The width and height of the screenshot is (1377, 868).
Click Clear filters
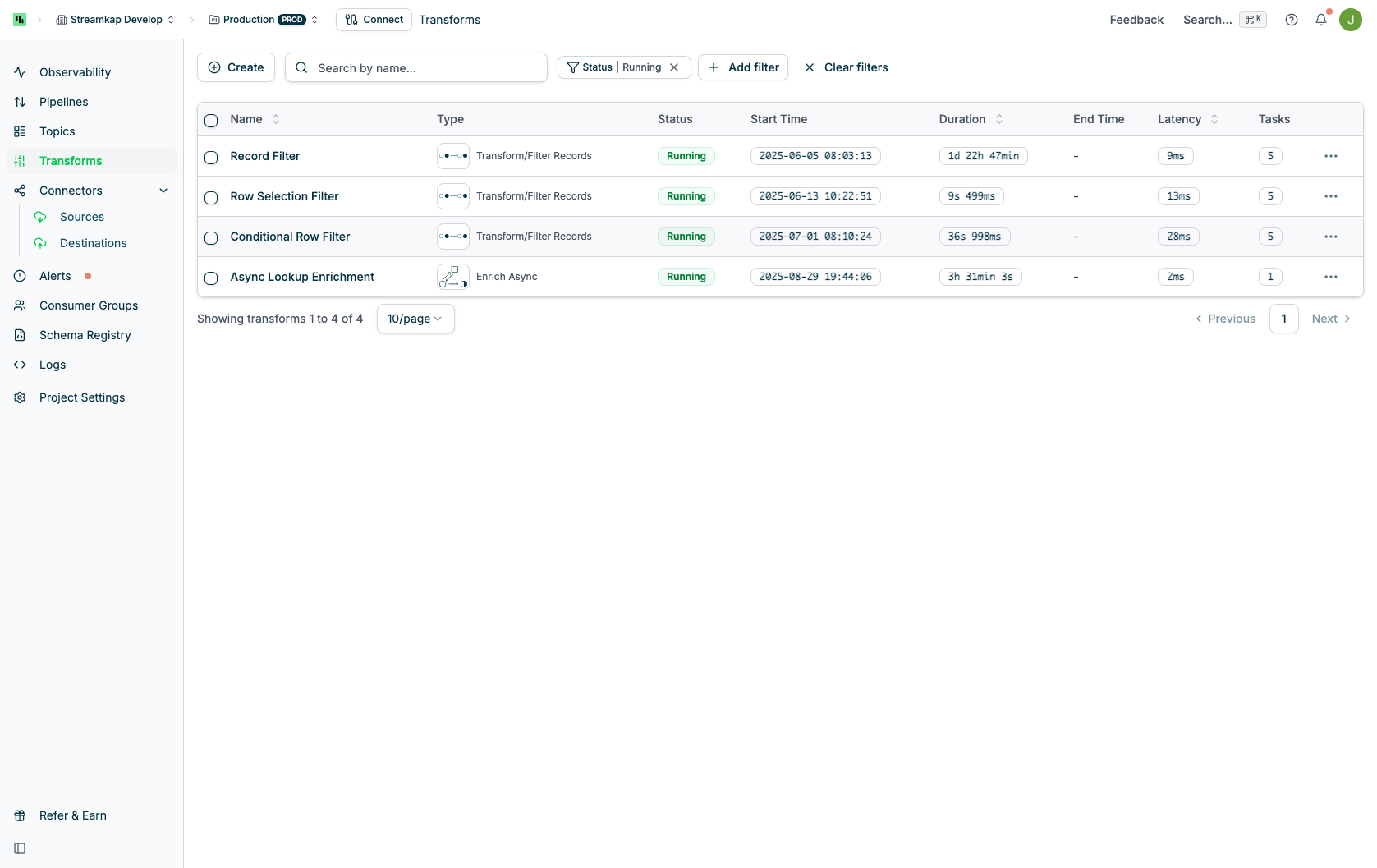tap(847, 67)
